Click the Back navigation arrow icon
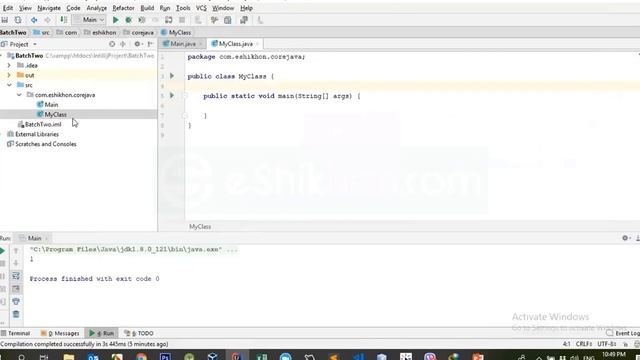 [34, 20]
